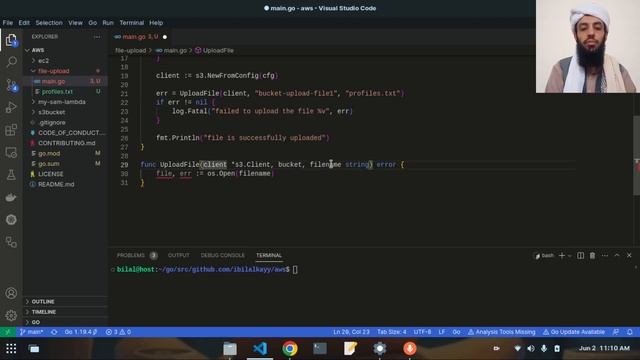Click the sync changes icon in status bar

[x=54, y=332]
